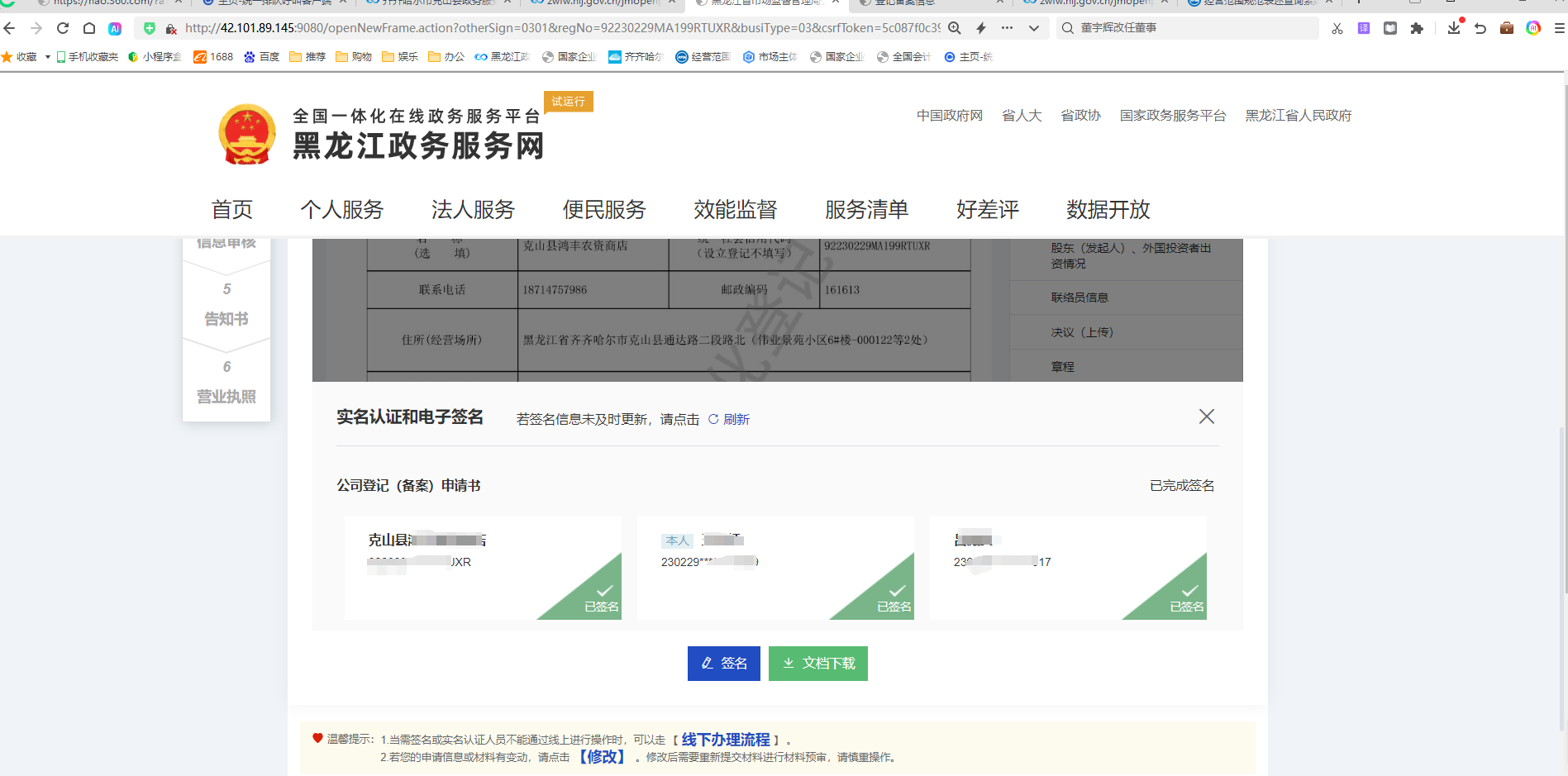This screenshot has height=776, width=1568.
Task: Open downloads via the download arrow icon
Action: click(x=1454, y=28)
